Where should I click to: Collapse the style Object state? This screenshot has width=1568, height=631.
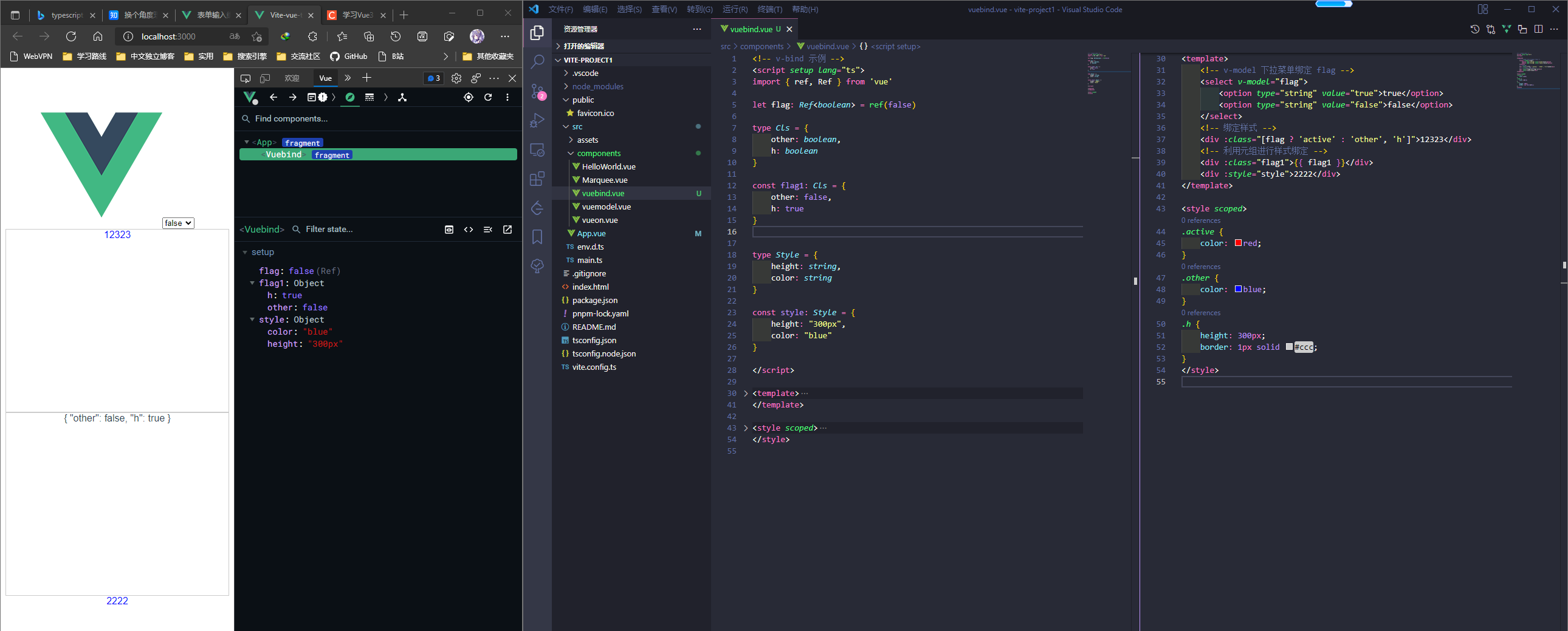pos(252,319)
